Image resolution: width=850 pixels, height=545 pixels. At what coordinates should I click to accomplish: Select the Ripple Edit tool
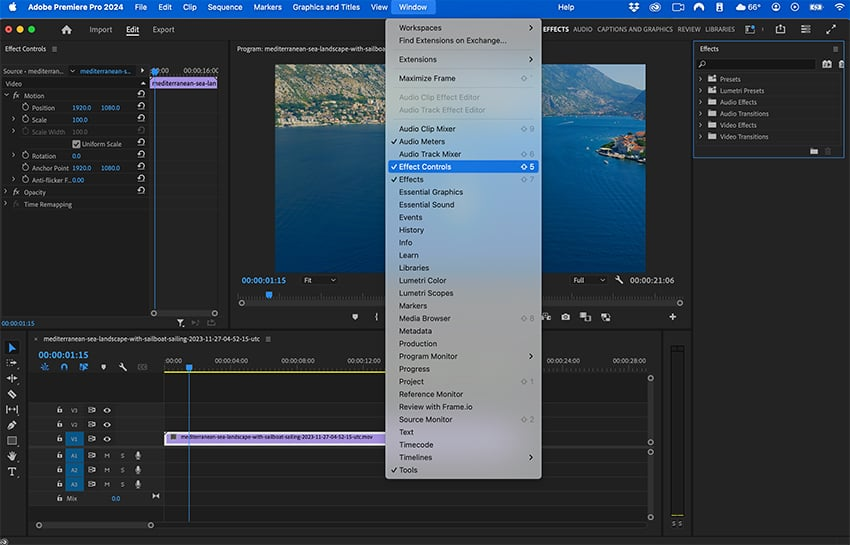coord(12,379)
